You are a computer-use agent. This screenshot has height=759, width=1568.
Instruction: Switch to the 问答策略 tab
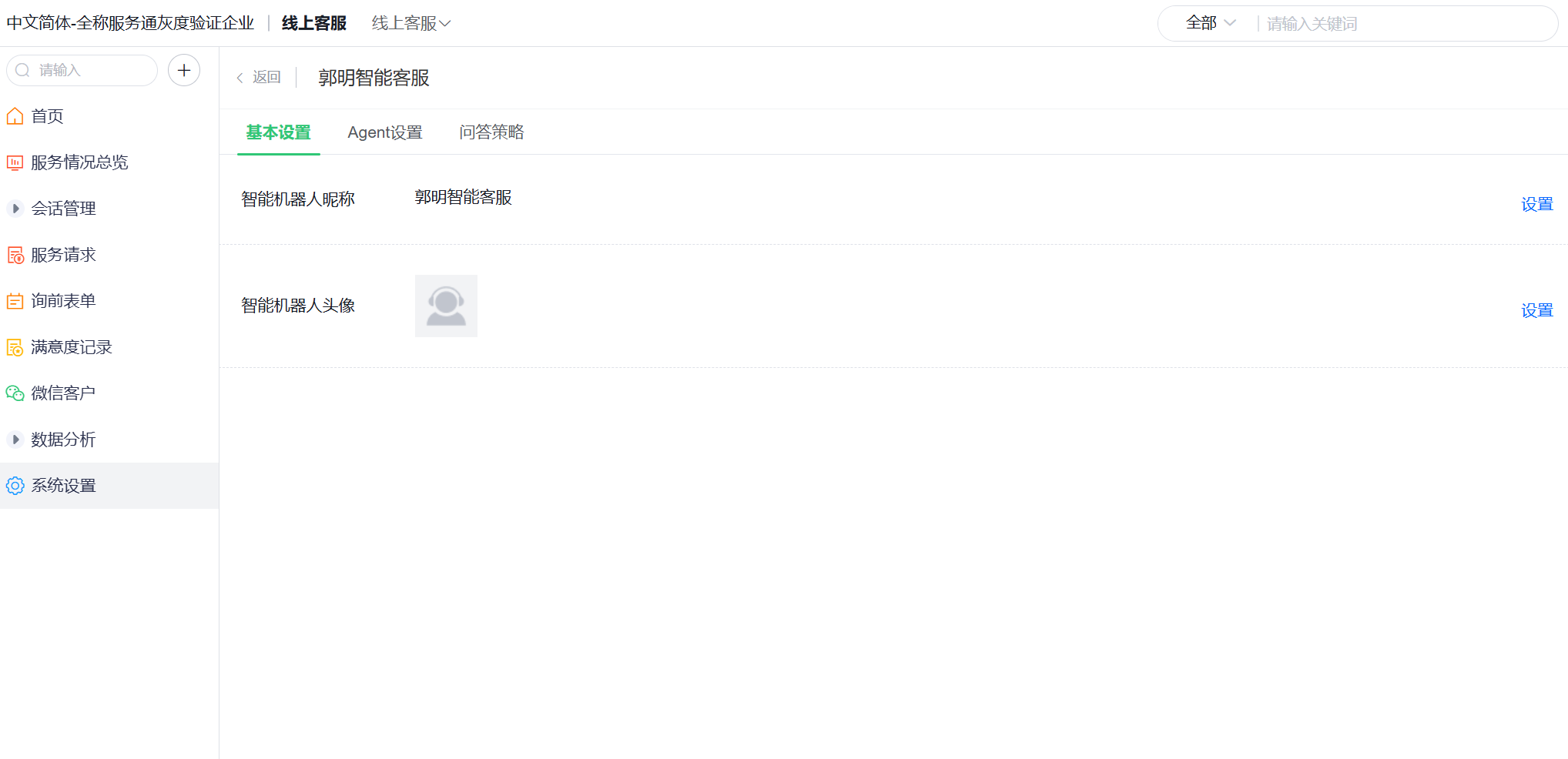491,132
